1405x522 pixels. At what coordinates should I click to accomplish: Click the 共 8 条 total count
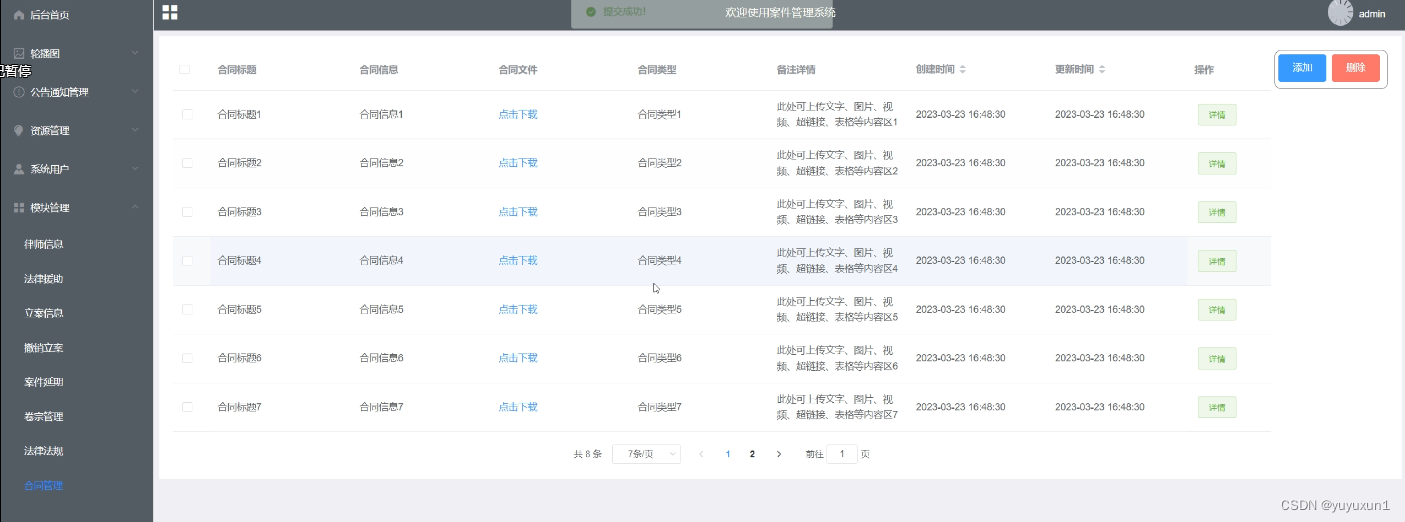click(588, 454)
